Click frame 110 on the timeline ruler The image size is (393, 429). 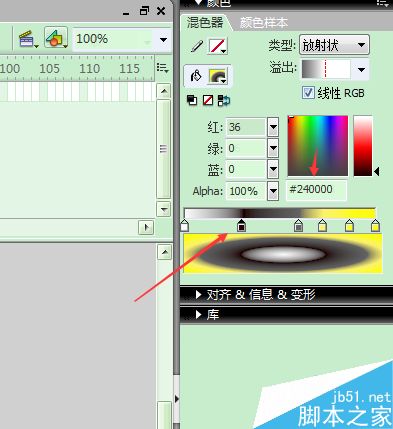click(x=89, y=68)
